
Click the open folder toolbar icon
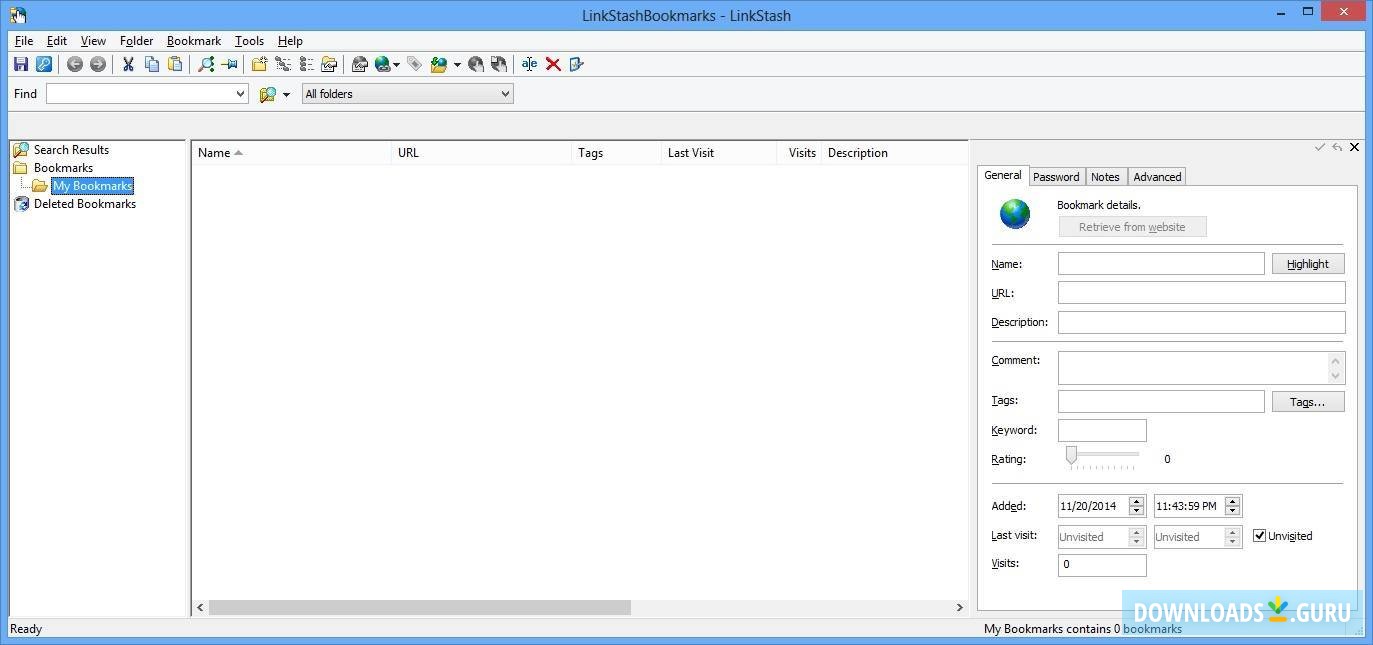pyautogui.click(x=329, y=64)
